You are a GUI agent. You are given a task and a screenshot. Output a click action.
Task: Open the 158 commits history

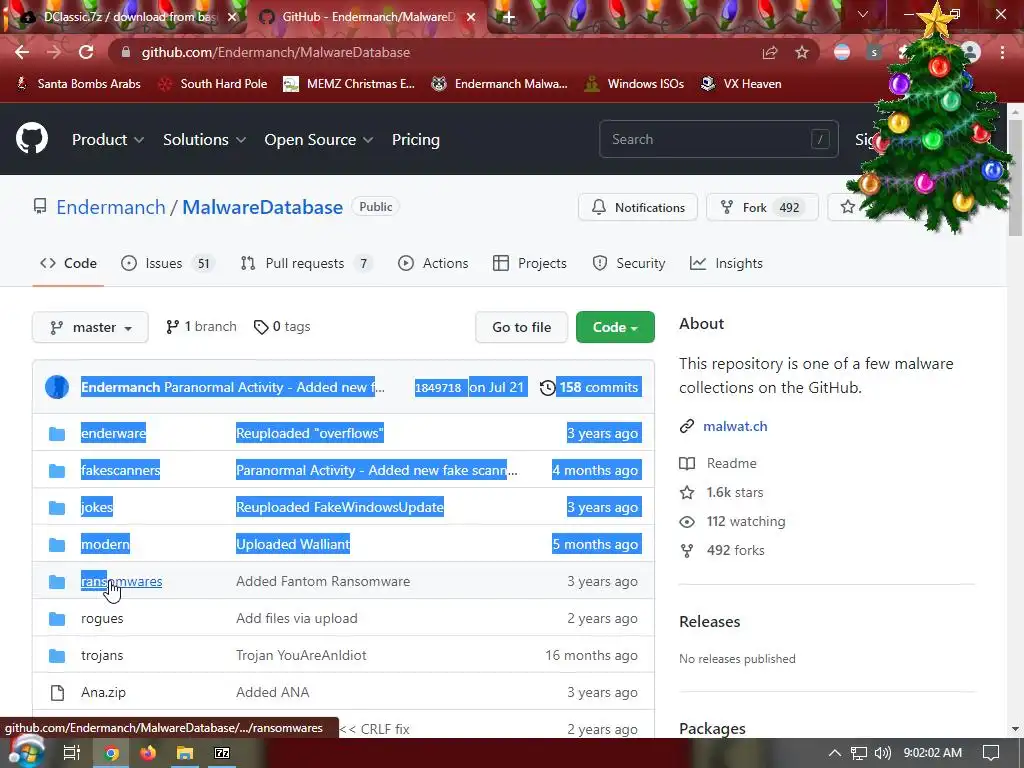pyautogui.click(x=590, y=387)
